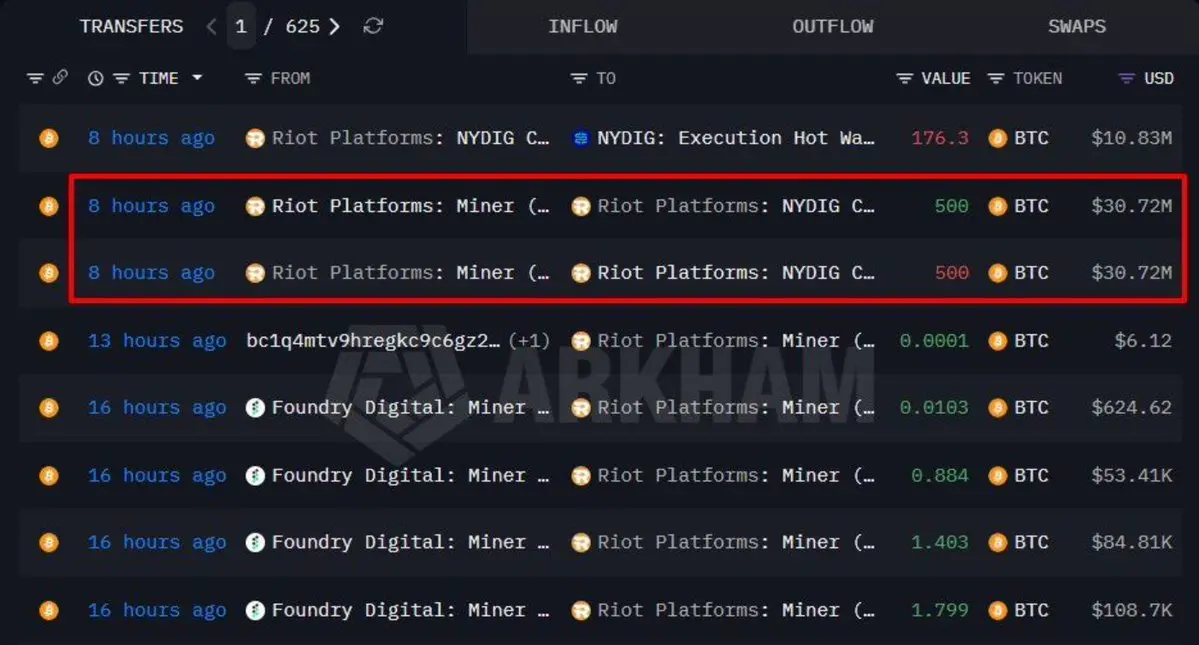Open the general row filter icon
Image resolution: width=1199 pixels, height=645 pixels.
tap(35, 78)
